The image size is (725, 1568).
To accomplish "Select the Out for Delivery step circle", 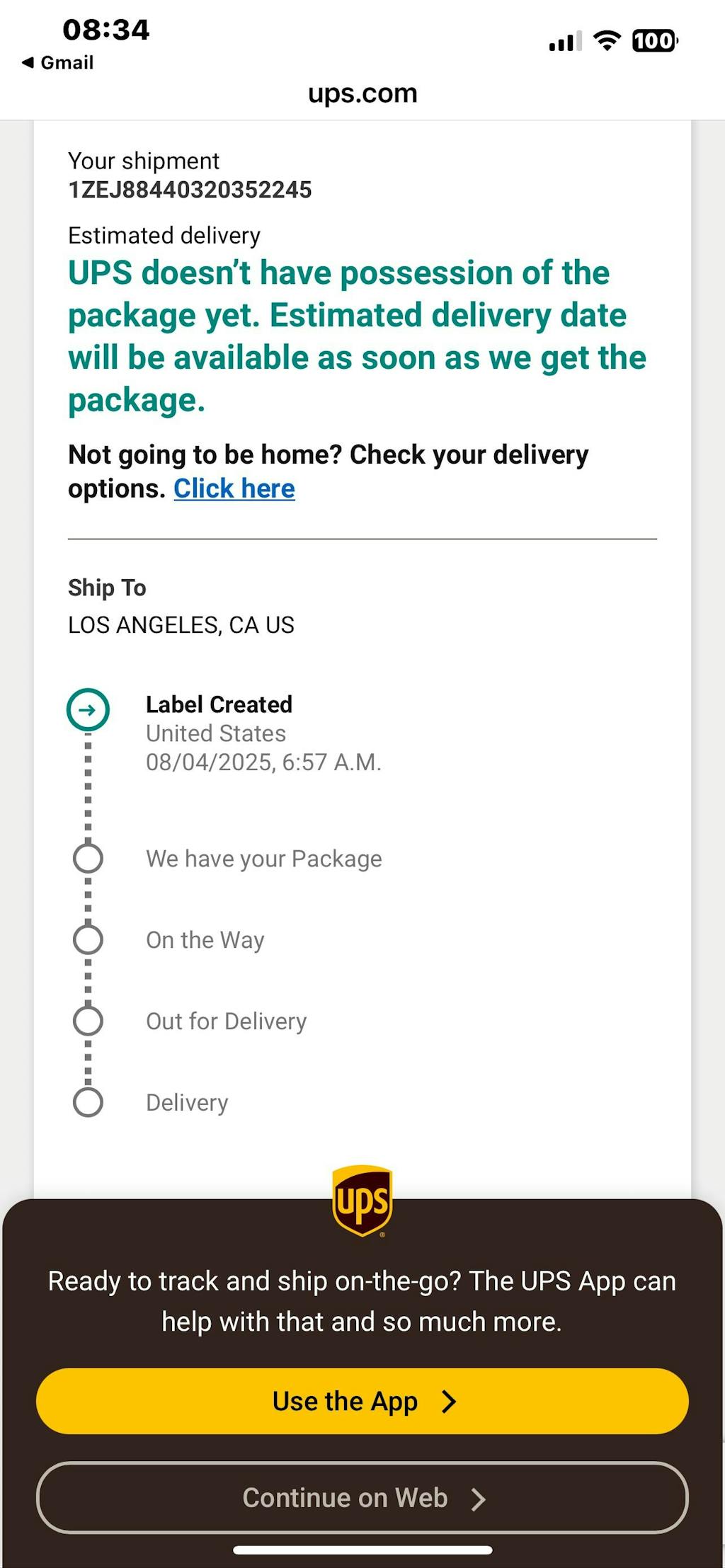I will [88, 1021].
